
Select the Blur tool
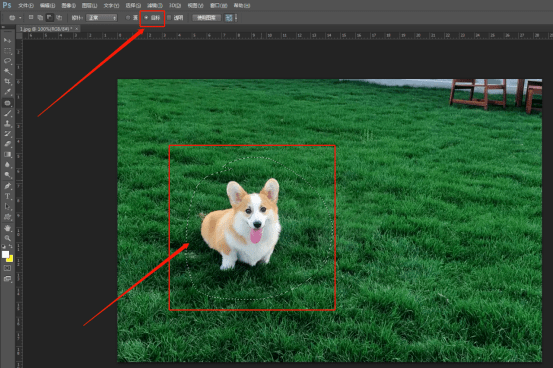coord(7,165)
